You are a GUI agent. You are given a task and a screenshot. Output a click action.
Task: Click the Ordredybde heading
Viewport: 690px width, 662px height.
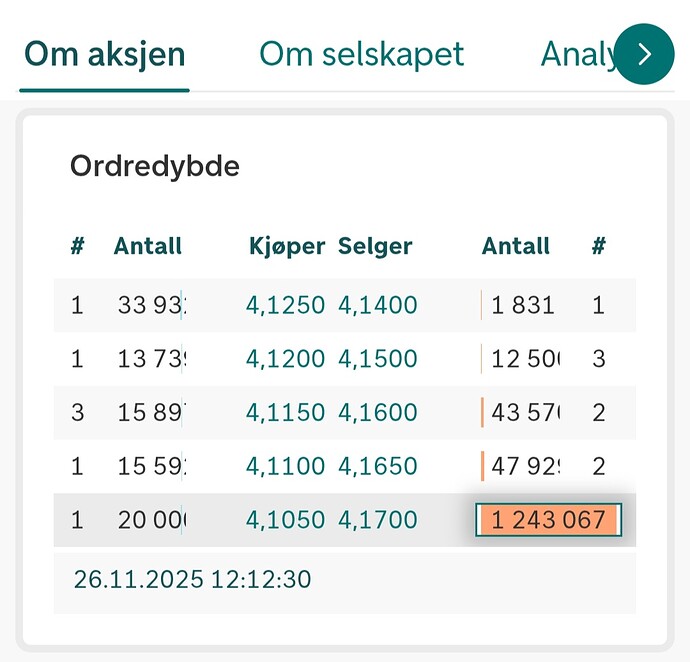(x=155, y=166)
